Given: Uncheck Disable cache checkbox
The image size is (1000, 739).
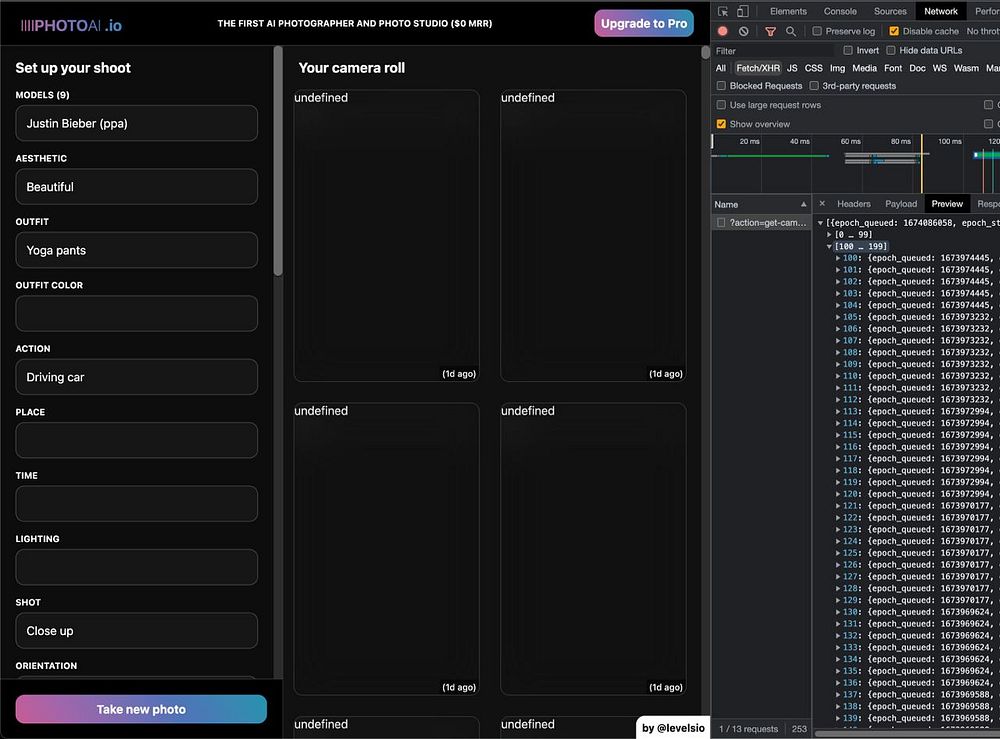Looking at the screenshot, I should click(x=894, y=31).
